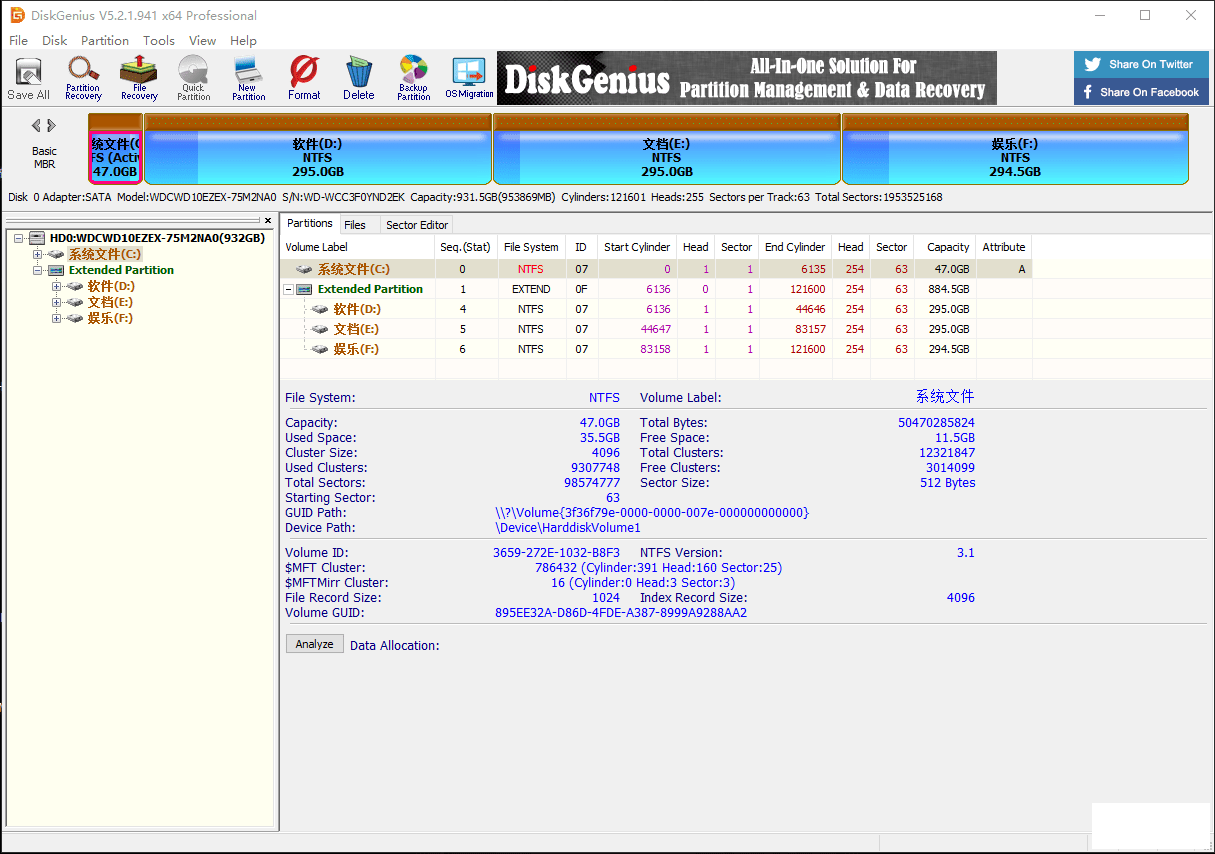The height and width of the screenshot is (854, 1215).
Task: Click the Quick Partition icon
Action: click(x=193, y=78)
